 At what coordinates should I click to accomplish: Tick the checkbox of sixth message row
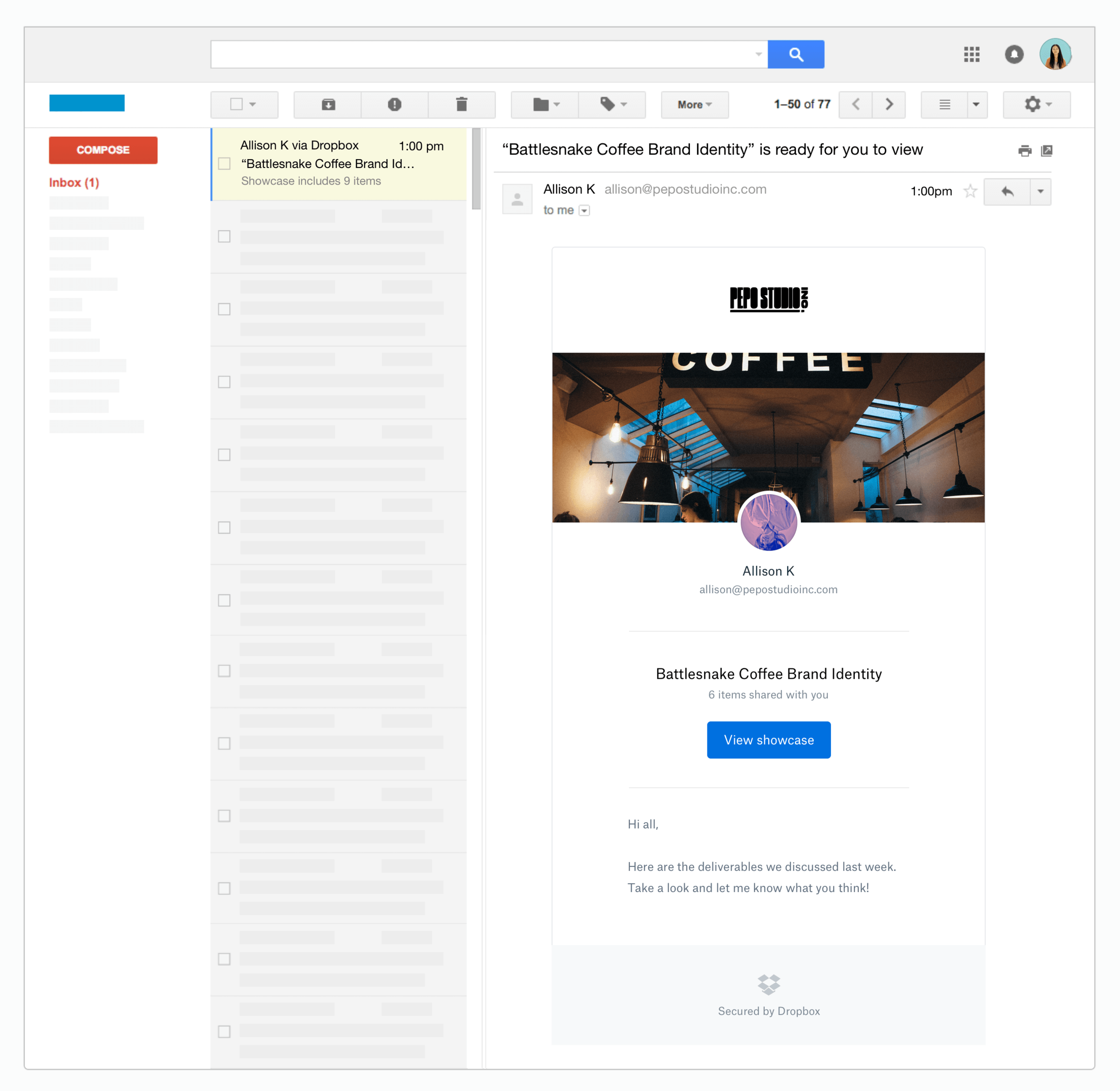pyautogui.click(x=224, y=528)
